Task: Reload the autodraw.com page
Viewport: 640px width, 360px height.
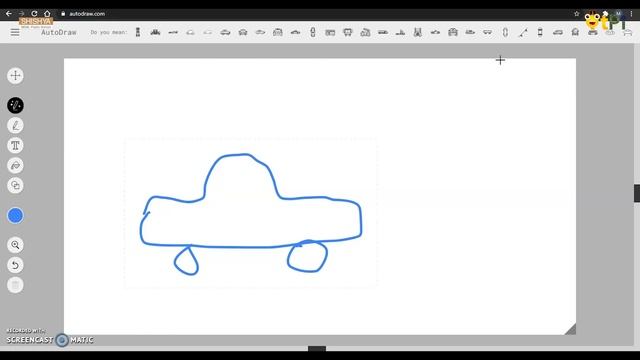Action: [34, 13]
